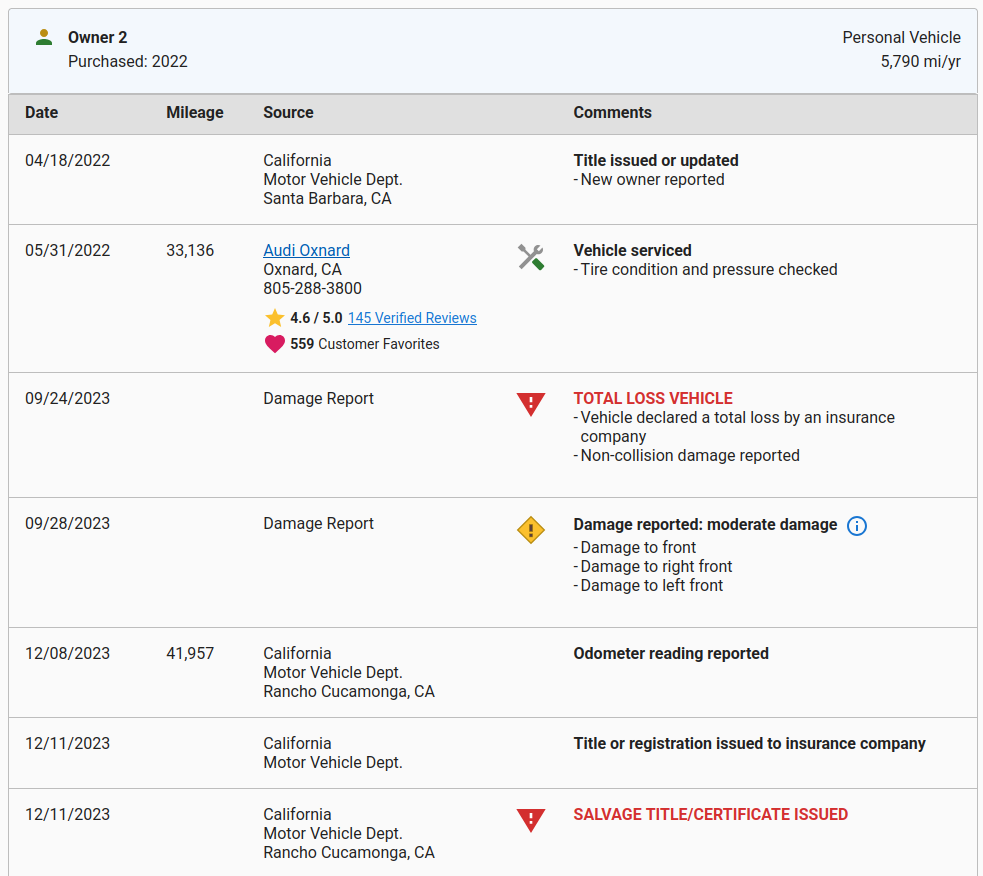Click the Damage reported: moderate damage heading

[x=705, y=525]
